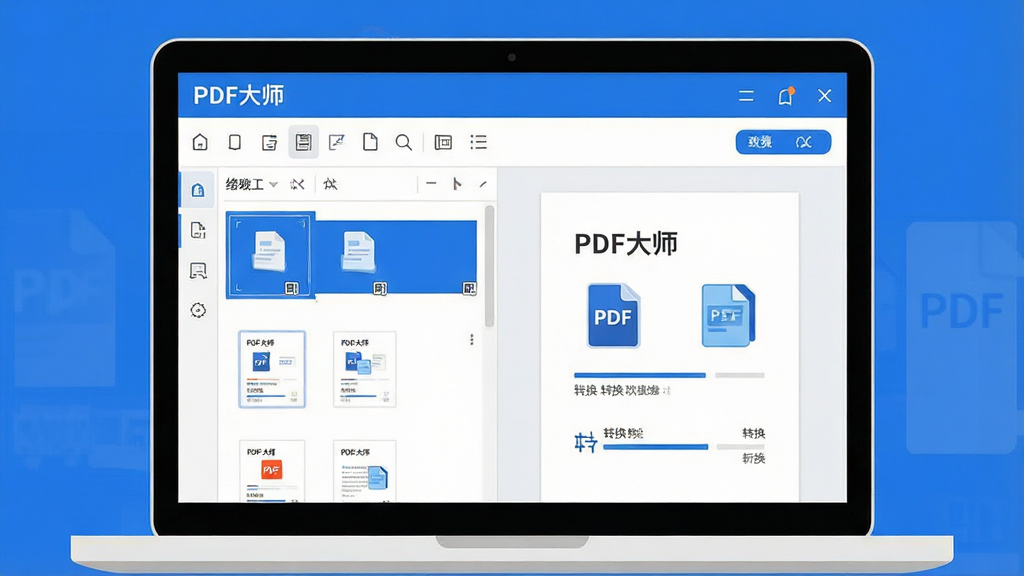Create a new blank page icon
The image size is (1024, 576).
(370, 142)
